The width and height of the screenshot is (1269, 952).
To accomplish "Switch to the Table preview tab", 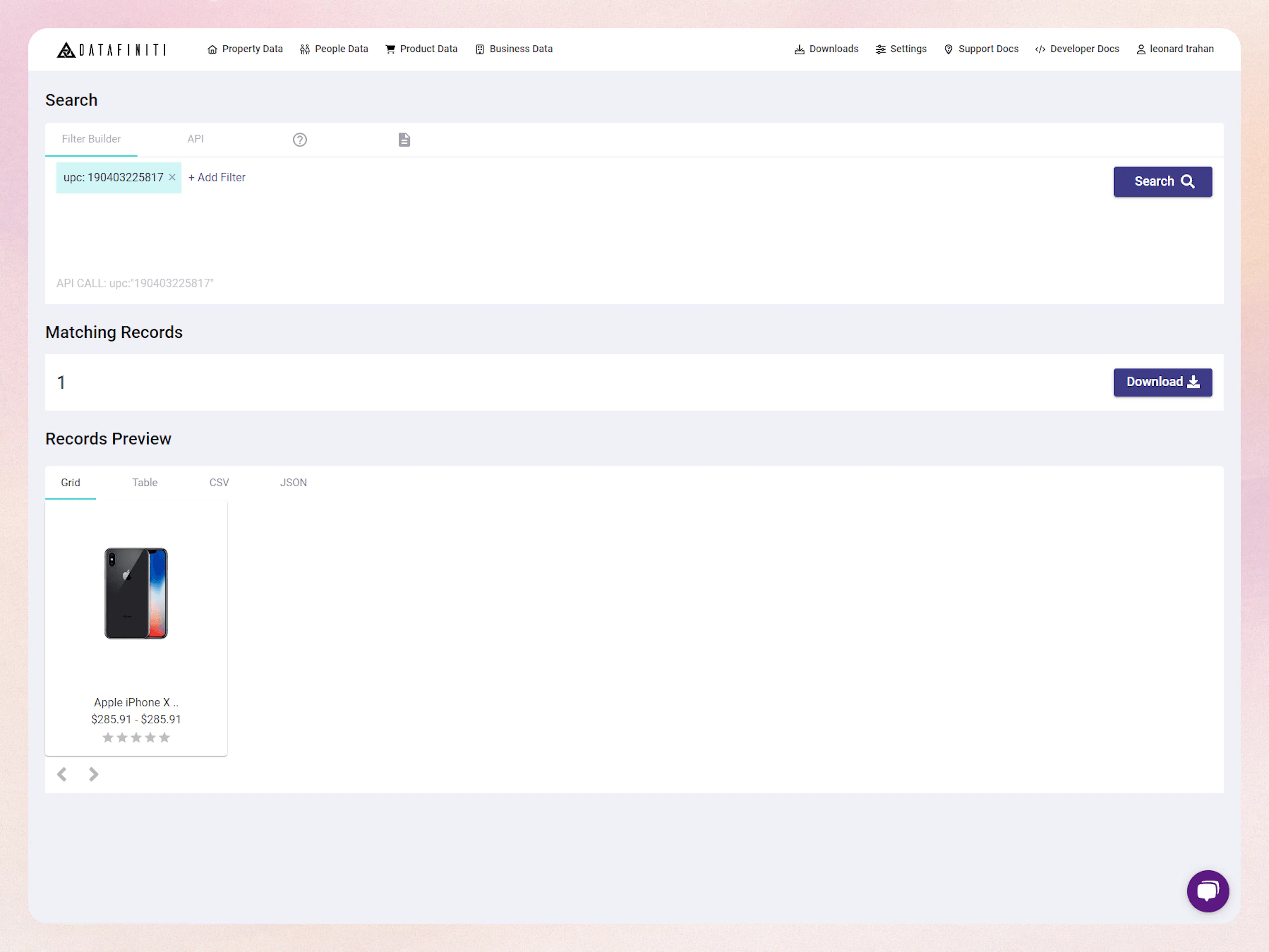I will (x=144, y=482).
